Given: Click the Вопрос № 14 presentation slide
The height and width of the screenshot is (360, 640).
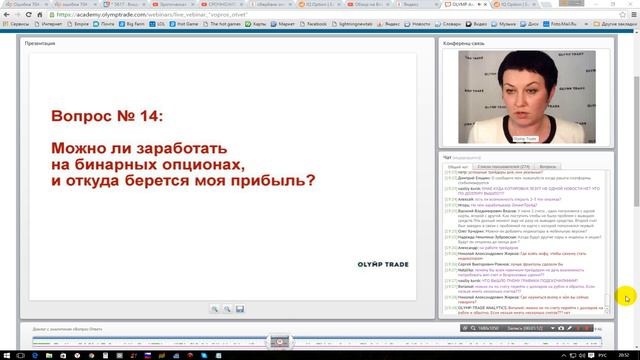Looking at the screenshot, I should [222, 177].
